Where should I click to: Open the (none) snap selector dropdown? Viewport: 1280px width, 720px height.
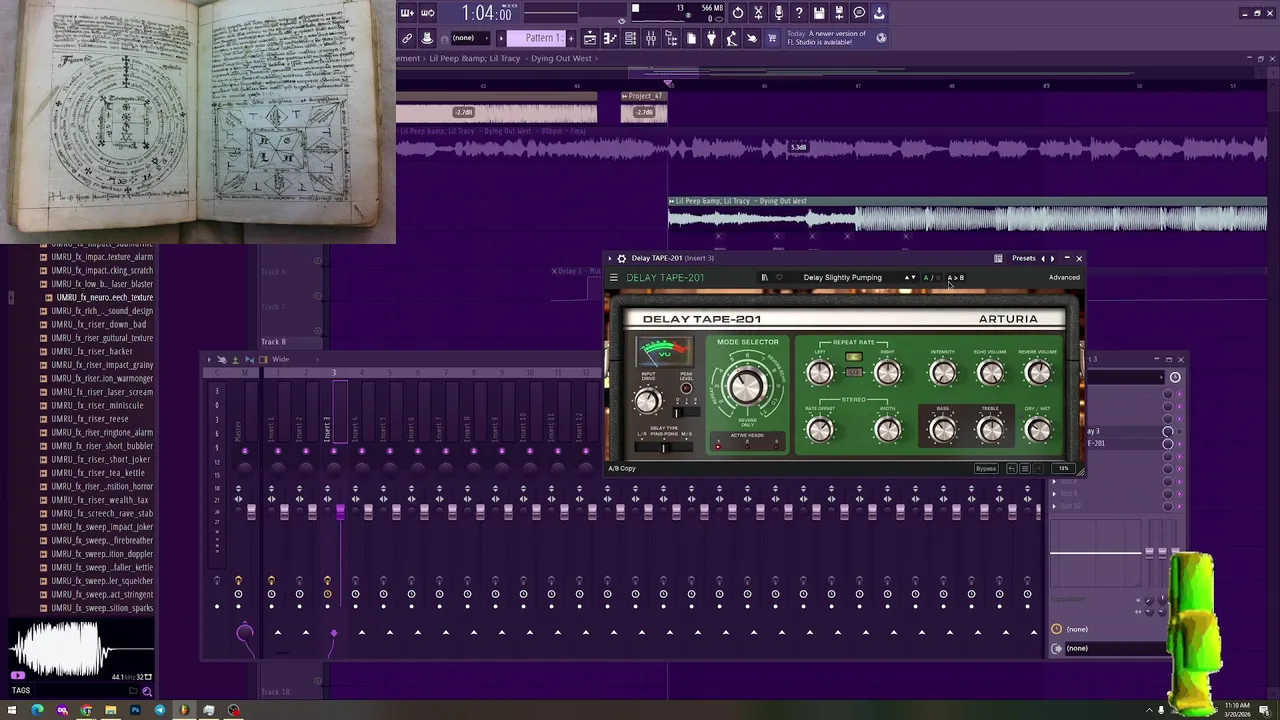click(470, 38)
